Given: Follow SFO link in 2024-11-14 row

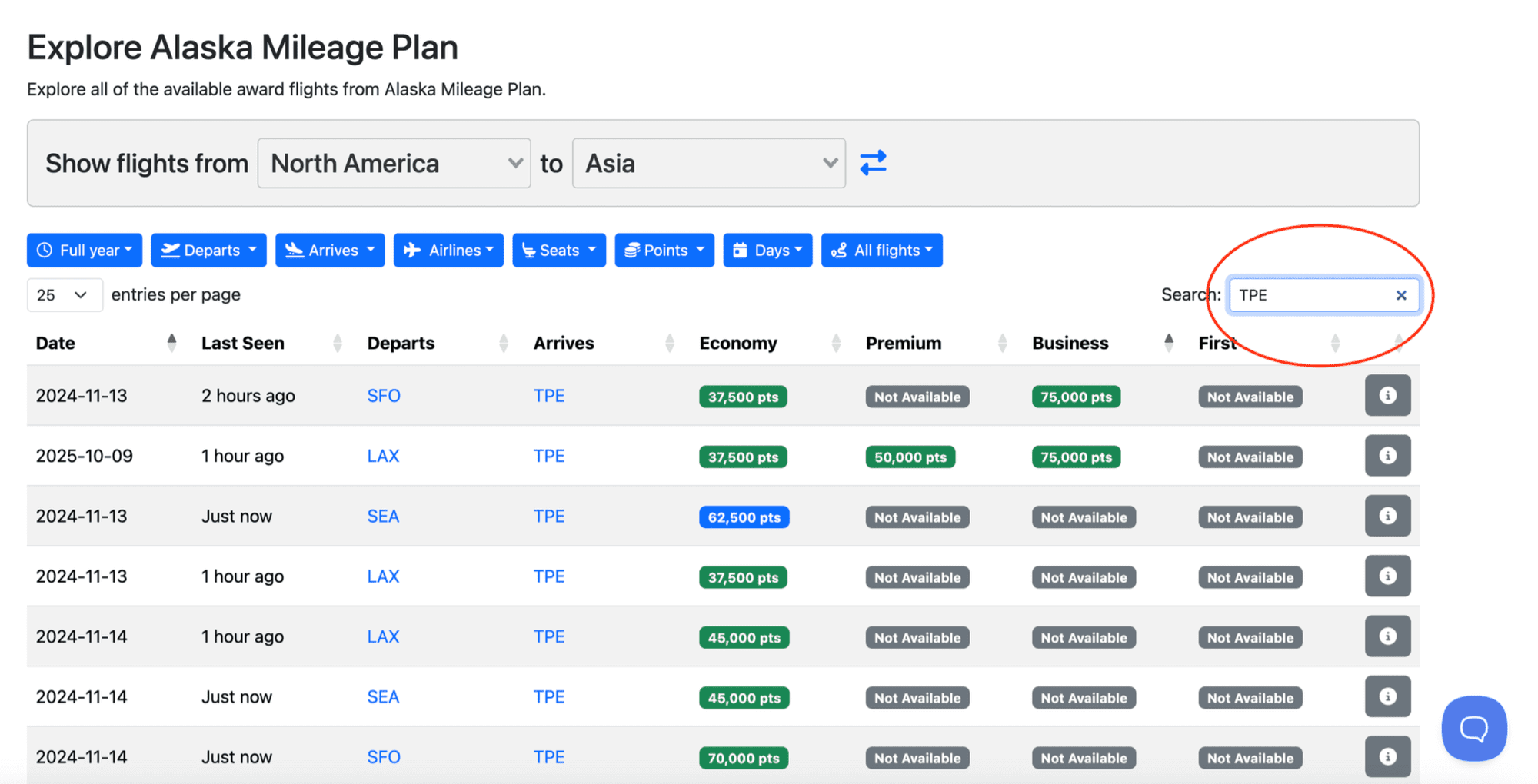Looking at the screenshot, I should pos(384,757).
